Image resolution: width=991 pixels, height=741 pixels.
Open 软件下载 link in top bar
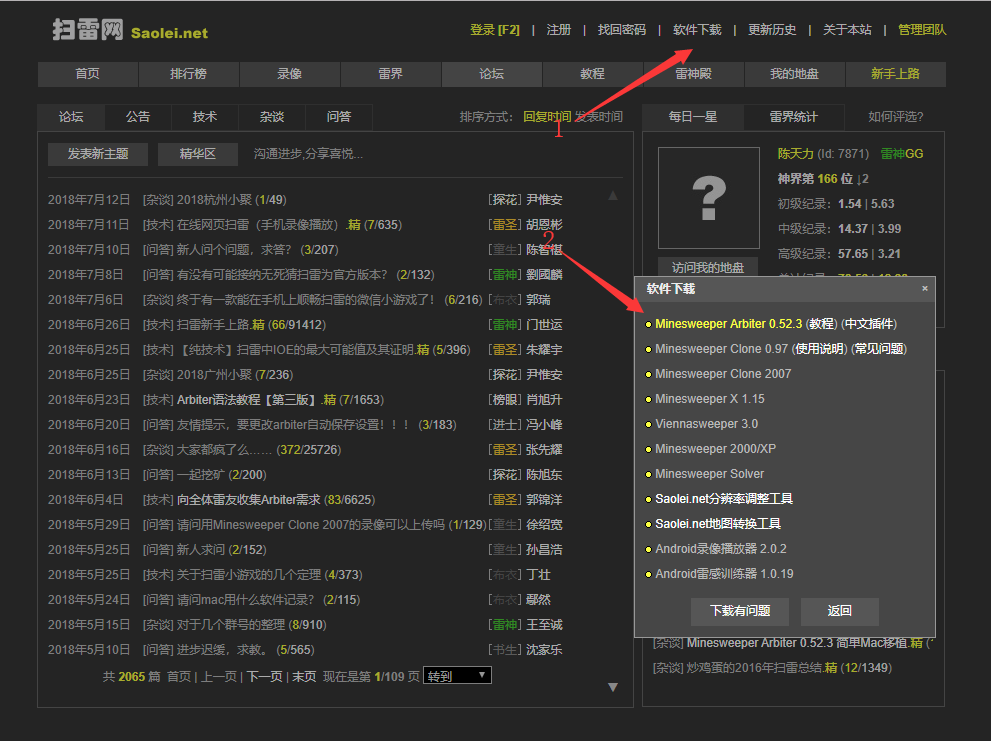click(x=697, y=30)
